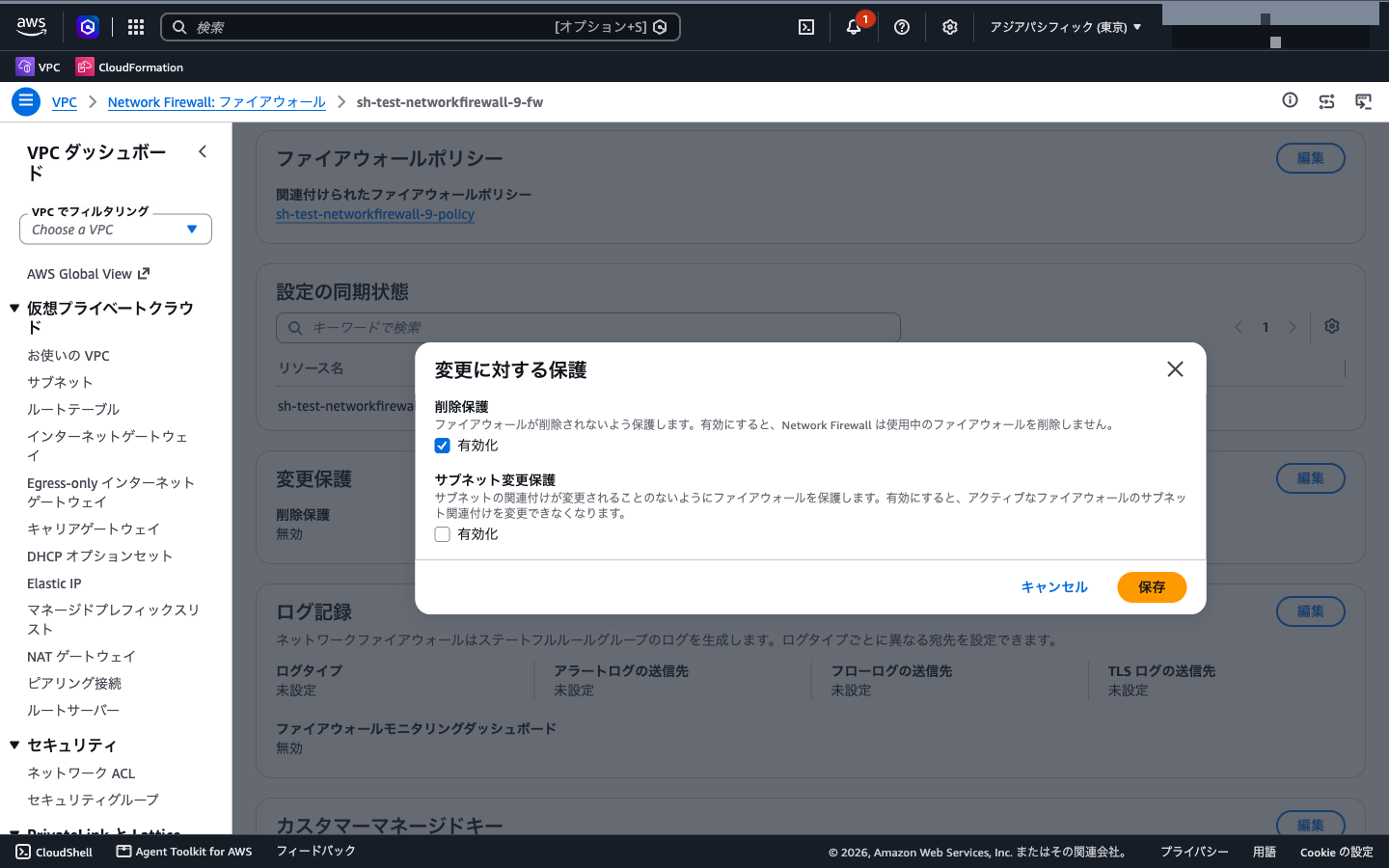Collapse the VPC ダッシュボード side panel
The width and height of the screenshot is (1389, 868).
click(x=203, y=151)
